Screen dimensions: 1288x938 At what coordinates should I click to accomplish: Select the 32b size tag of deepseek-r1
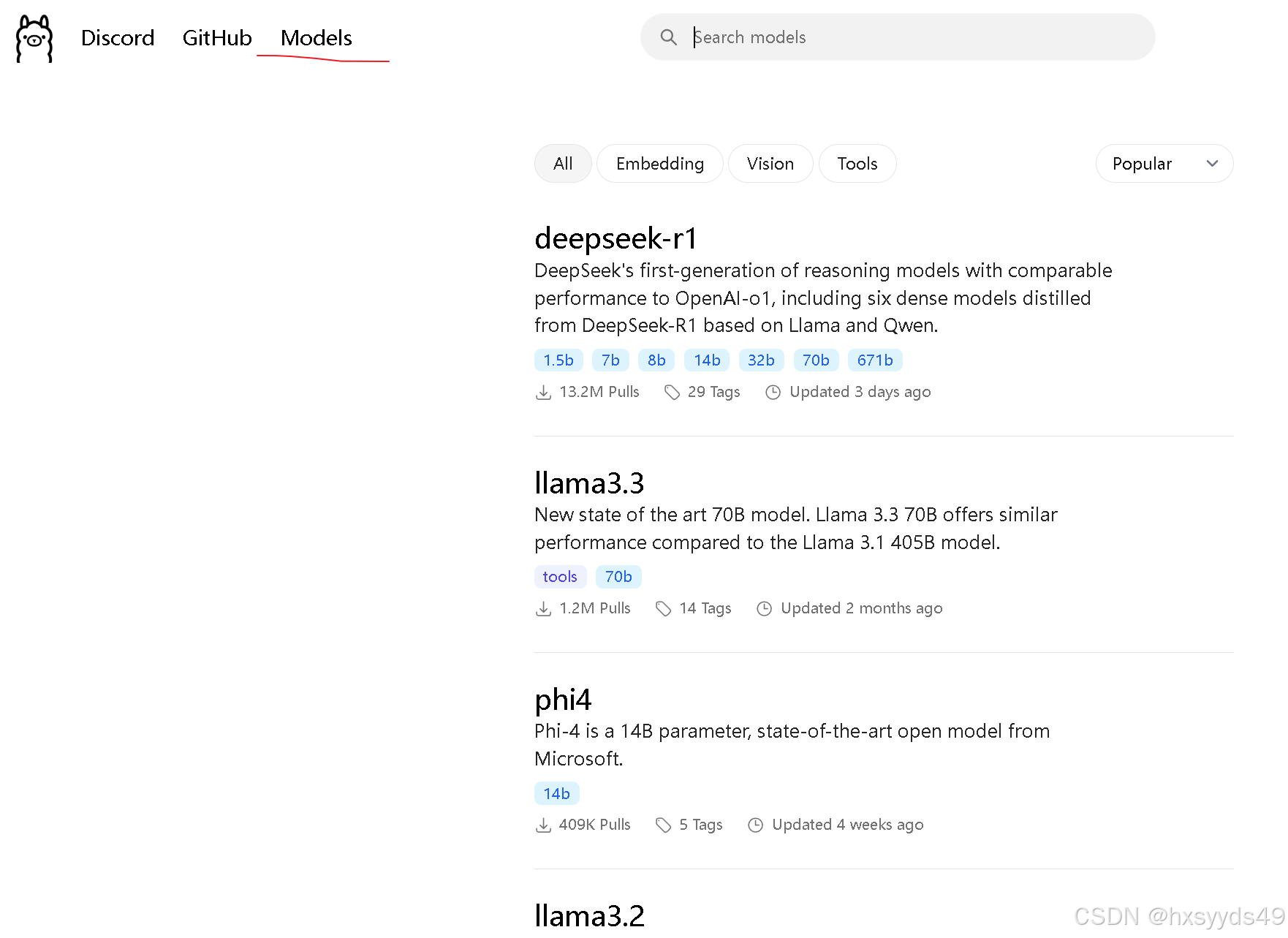pyautogui.click(x=761, y=360)
